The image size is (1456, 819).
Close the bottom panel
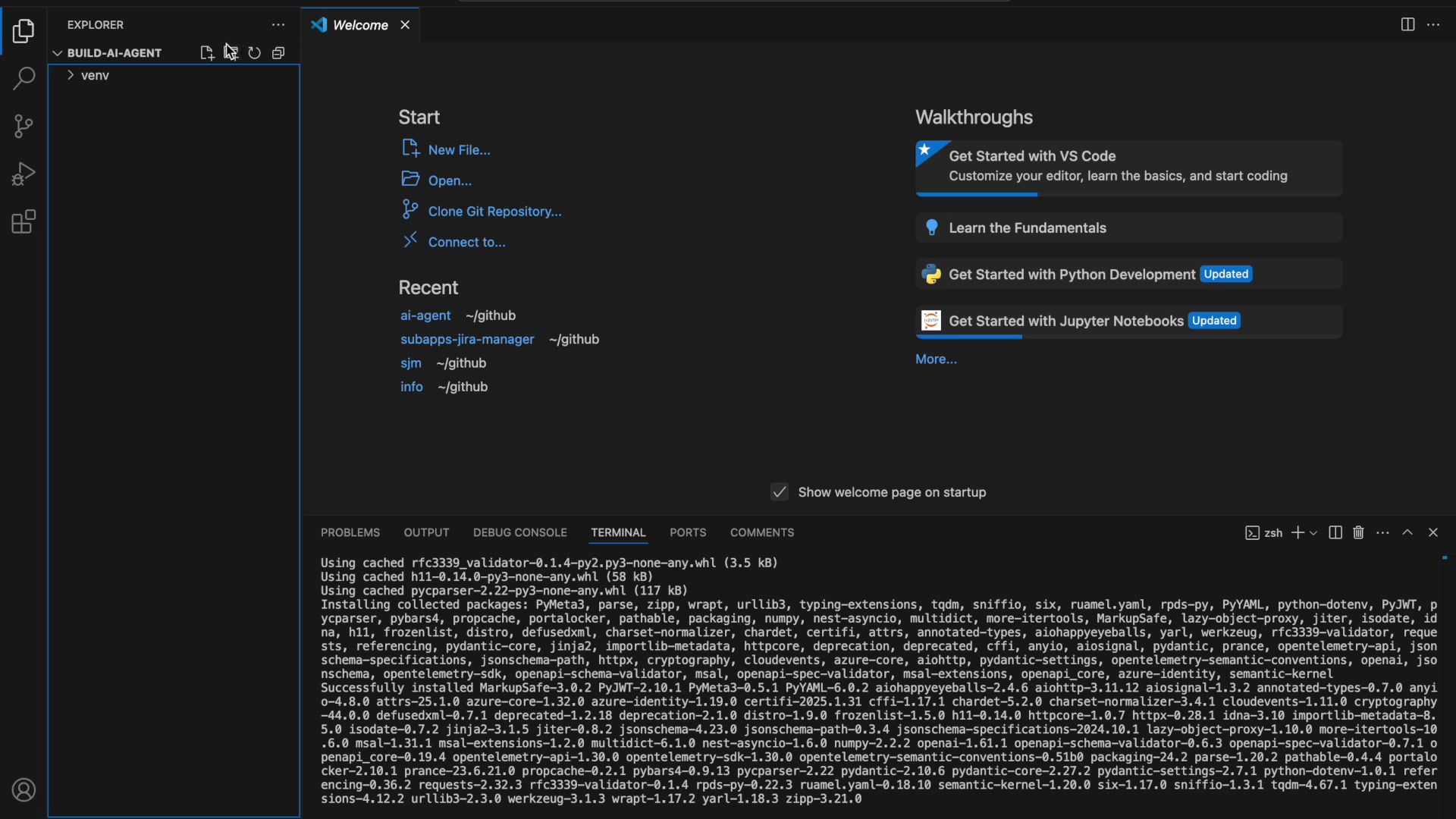[x=1434, y=533]
